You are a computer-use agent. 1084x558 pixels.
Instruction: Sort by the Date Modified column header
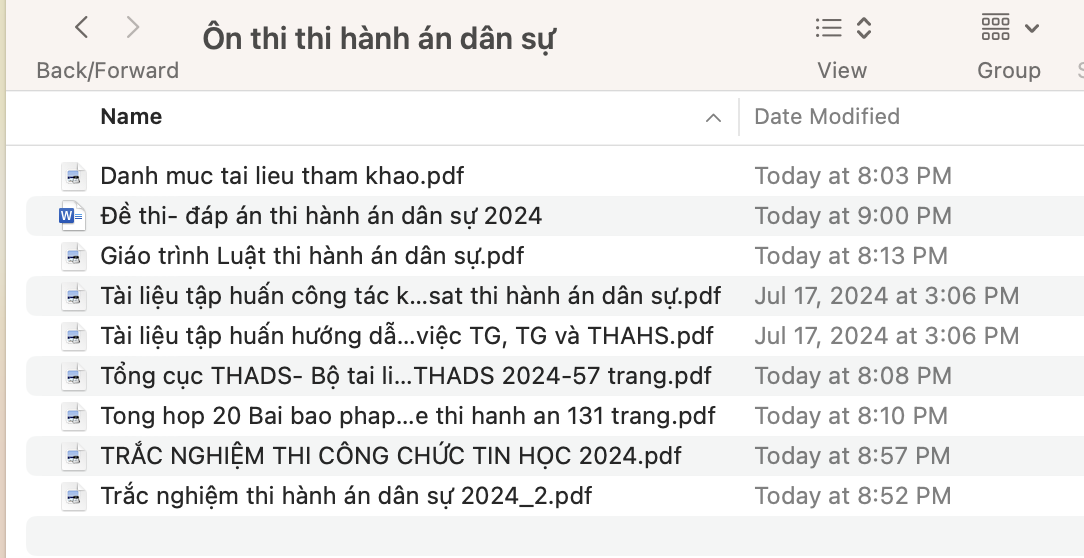point(826,117)
